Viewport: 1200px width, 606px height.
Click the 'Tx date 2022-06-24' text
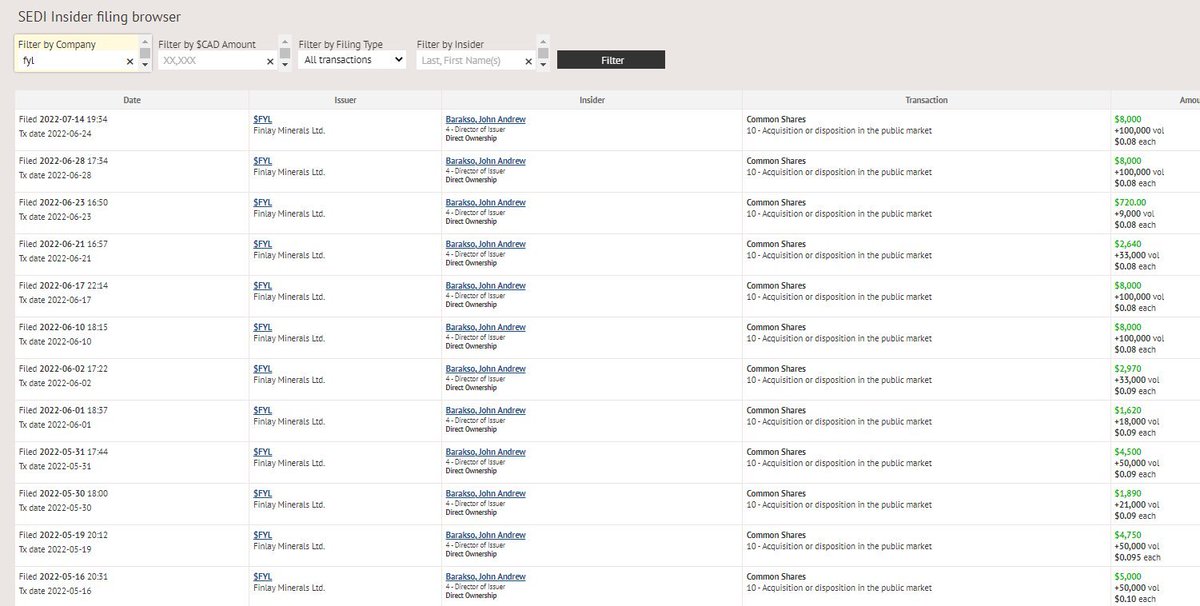pyautogui.click(x=55, y=133)
